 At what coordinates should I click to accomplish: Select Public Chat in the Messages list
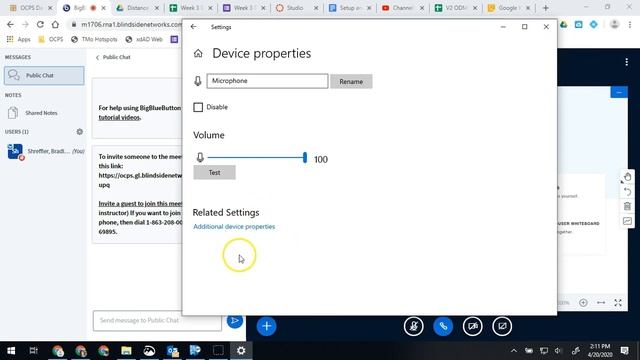44,76
